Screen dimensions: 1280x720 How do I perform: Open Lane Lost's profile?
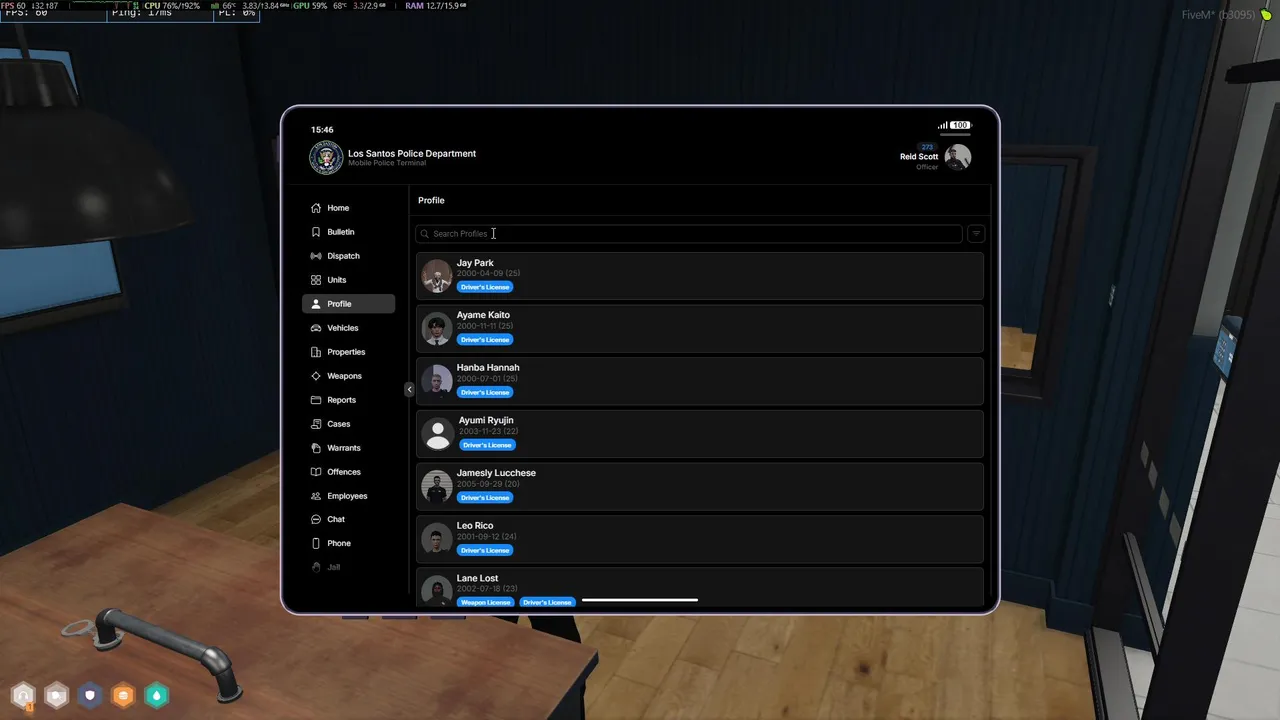700,587
